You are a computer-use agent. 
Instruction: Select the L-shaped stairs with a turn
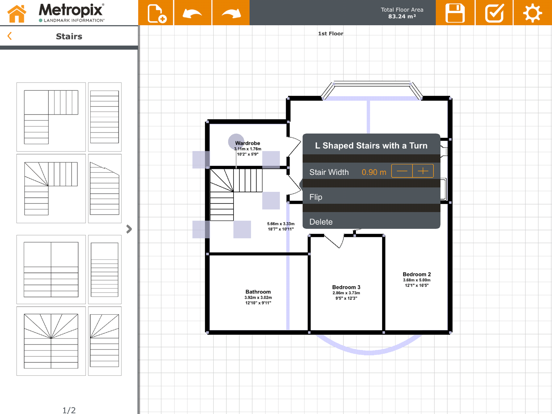tap(51, 188)
